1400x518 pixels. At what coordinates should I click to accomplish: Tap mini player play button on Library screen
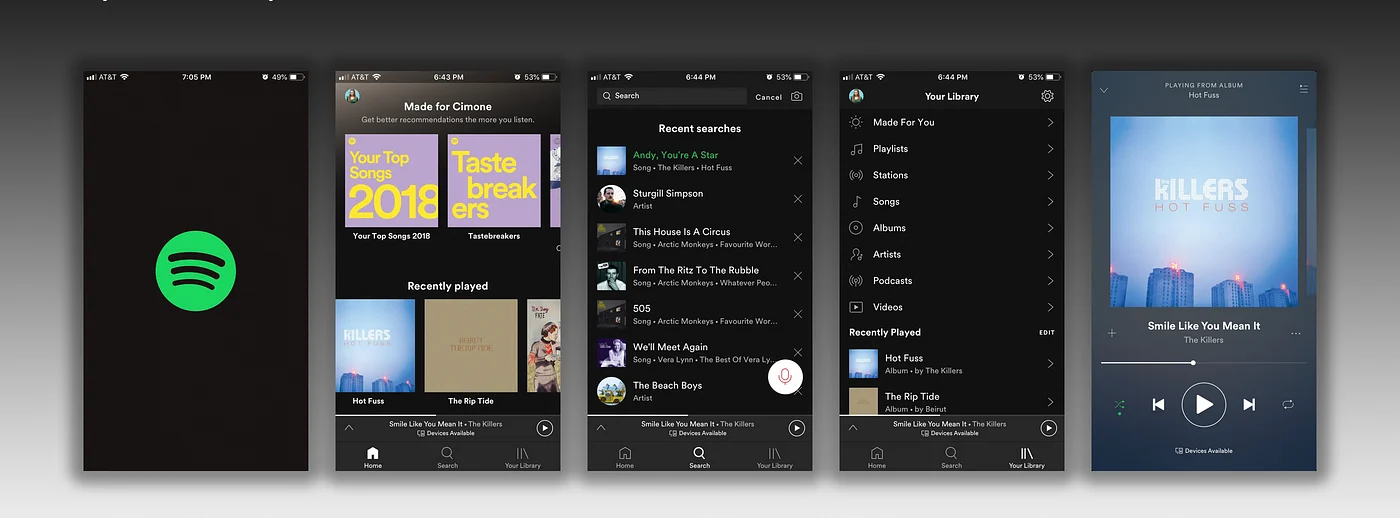(x=1048, y=428)
